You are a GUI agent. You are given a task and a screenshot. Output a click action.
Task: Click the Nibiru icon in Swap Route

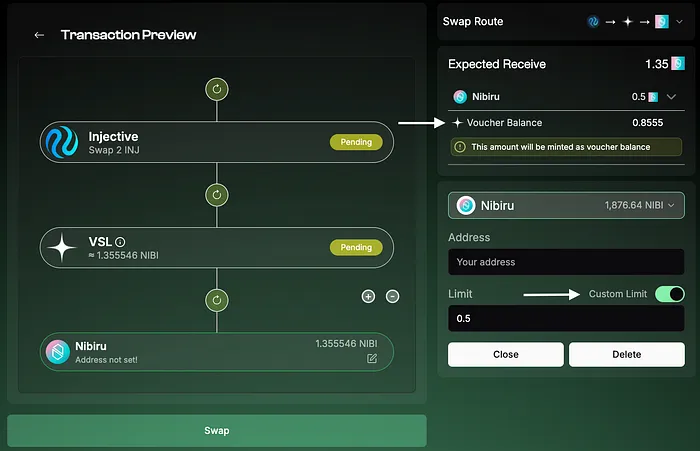pyautogui.click(x=662, y=21)
